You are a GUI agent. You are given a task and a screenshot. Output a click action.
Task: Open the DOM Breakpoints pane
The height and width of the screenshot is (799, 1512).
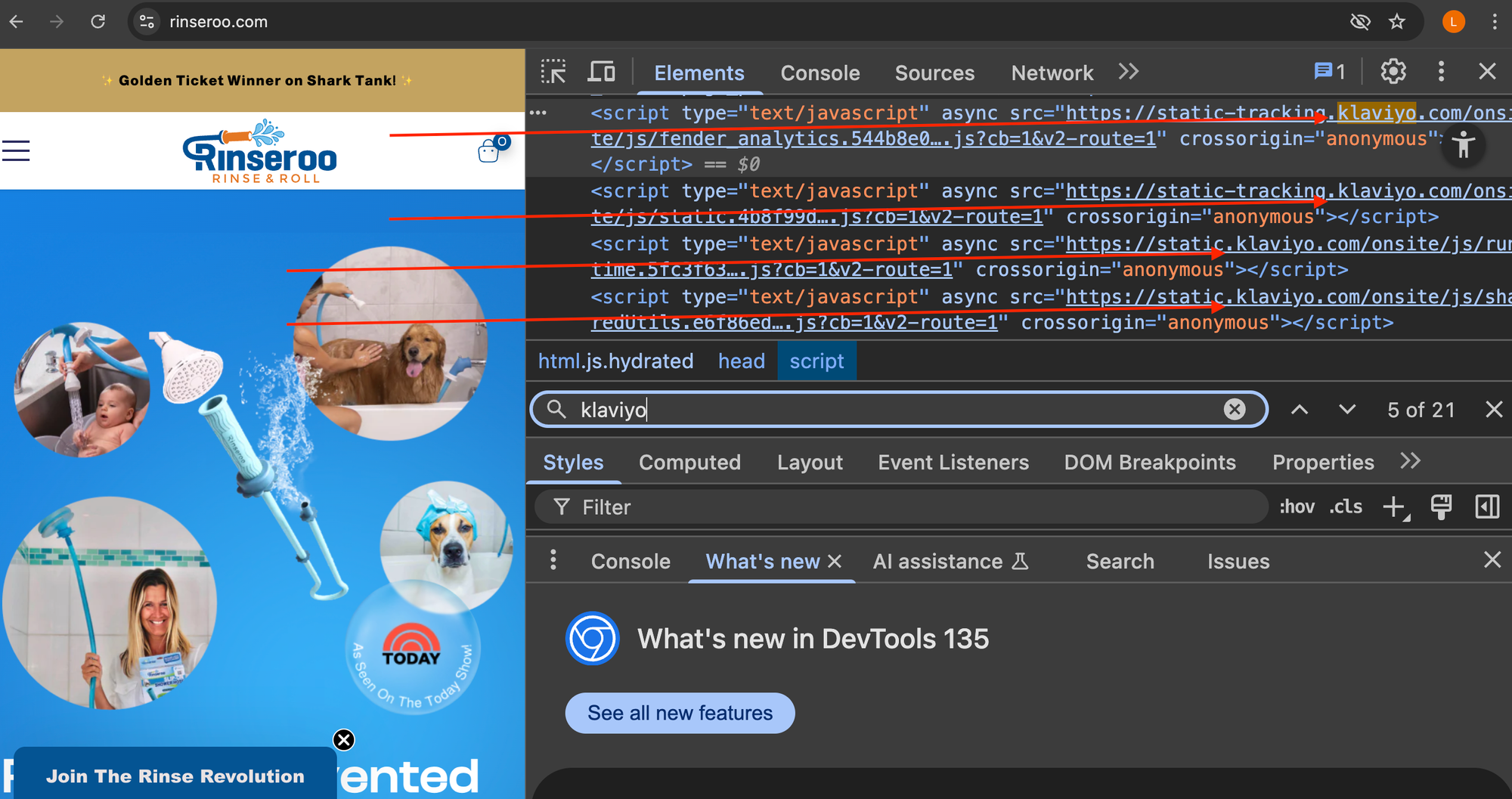coord(1150,463)
